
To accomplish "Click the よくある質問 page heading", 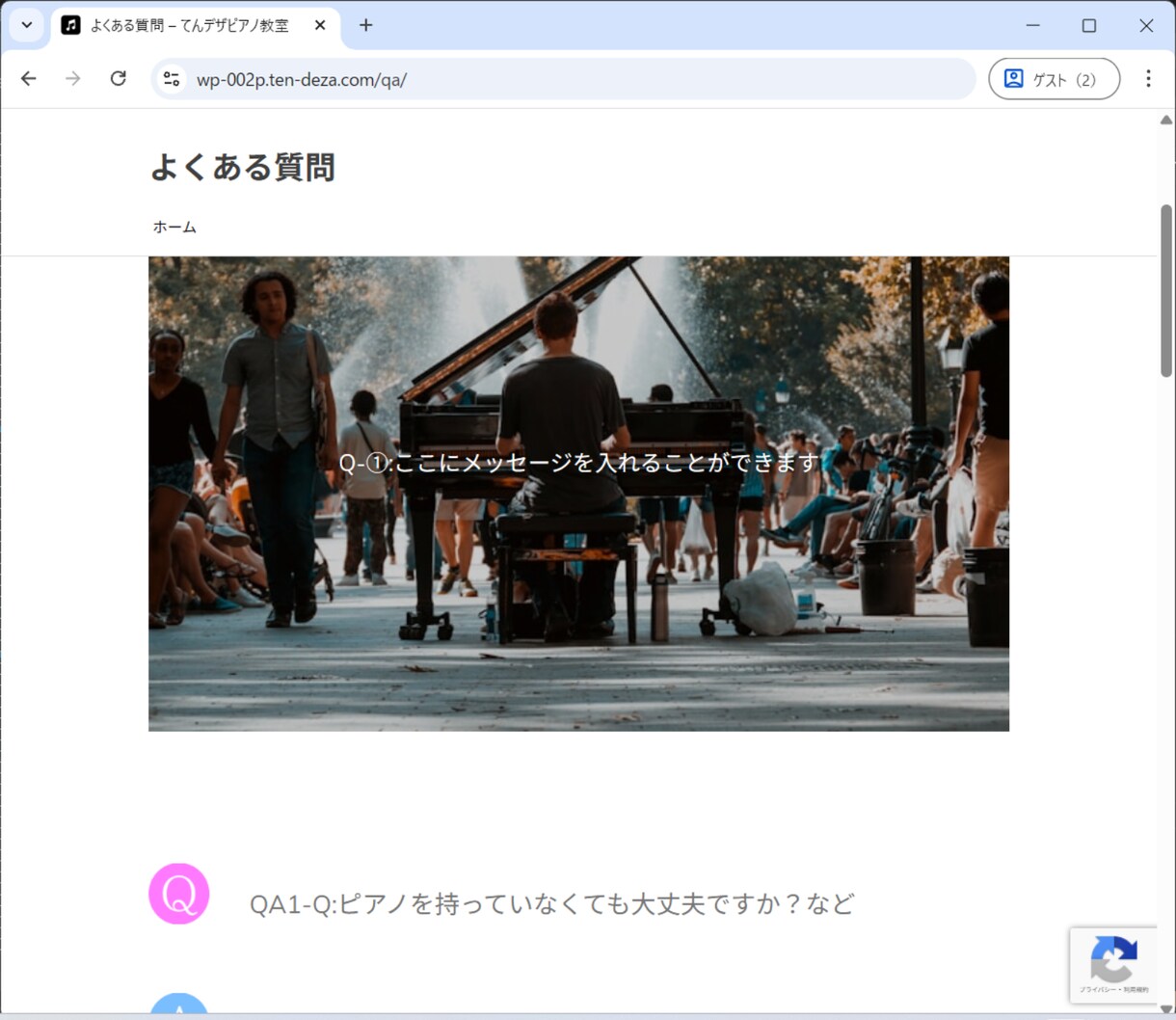I will (243, 168).
